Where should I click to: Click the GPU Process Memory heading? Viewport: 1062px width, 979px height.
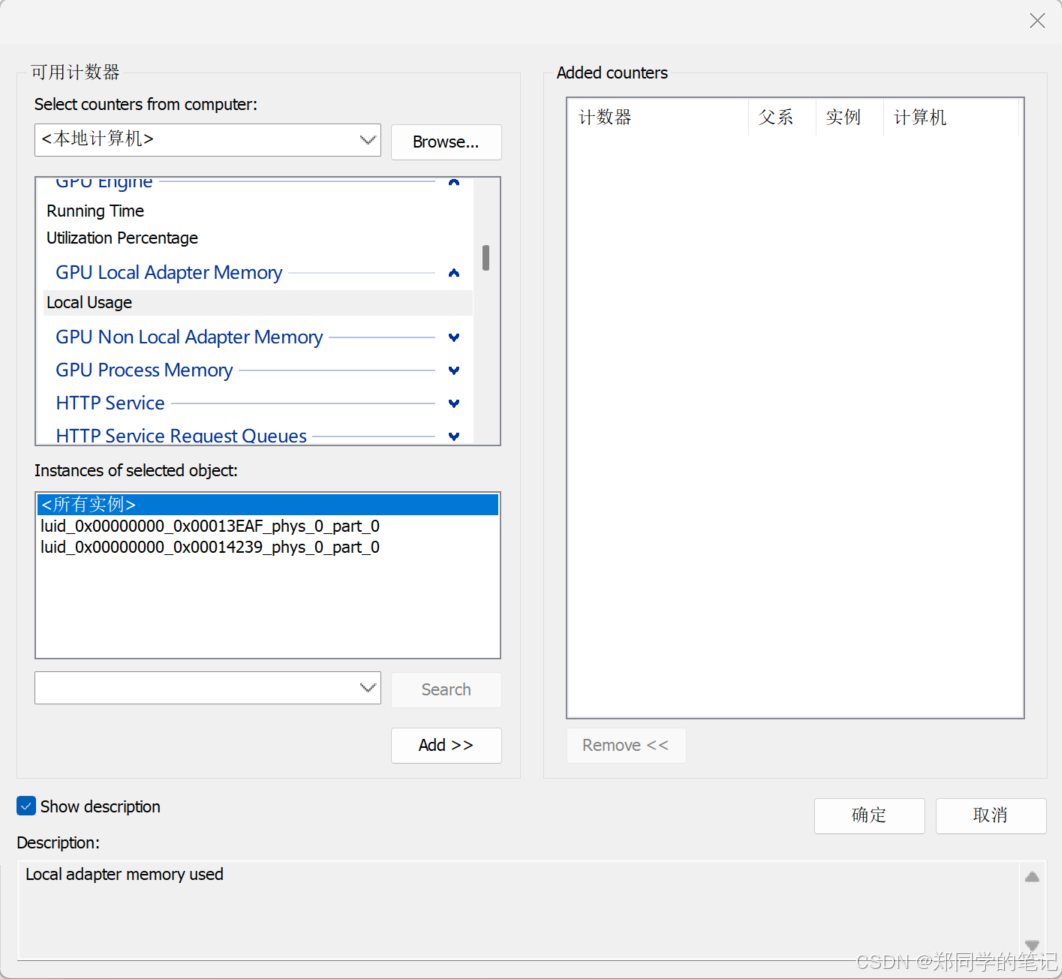[144, 370]
